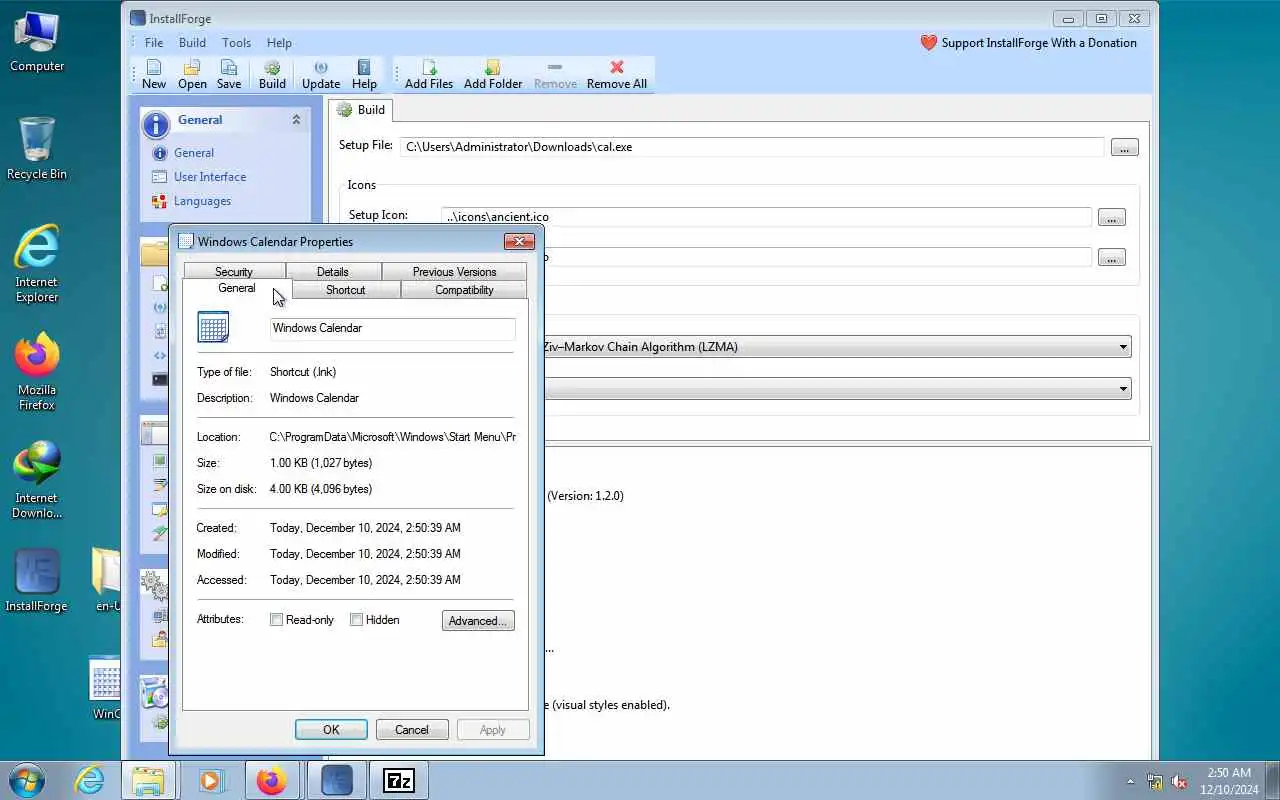This screenshot has height=800, width=1280.
Task: Launch Windows Media Player from taskbar
Action: click(x=211, y=780)
